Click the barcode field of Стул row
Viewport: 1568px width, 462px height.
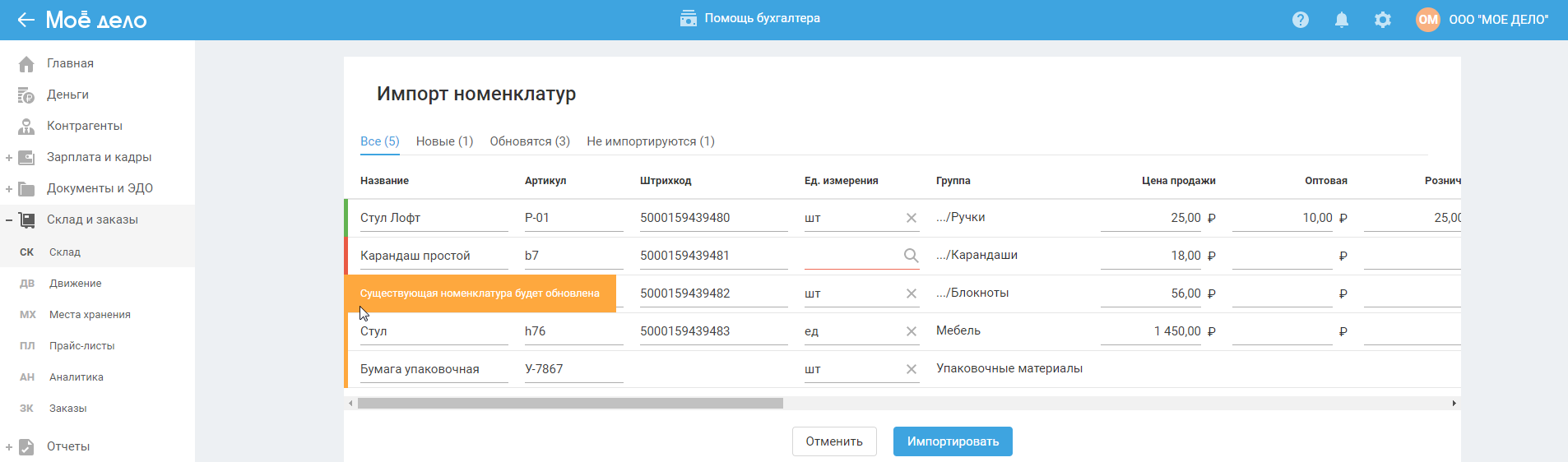click(712, 331)
